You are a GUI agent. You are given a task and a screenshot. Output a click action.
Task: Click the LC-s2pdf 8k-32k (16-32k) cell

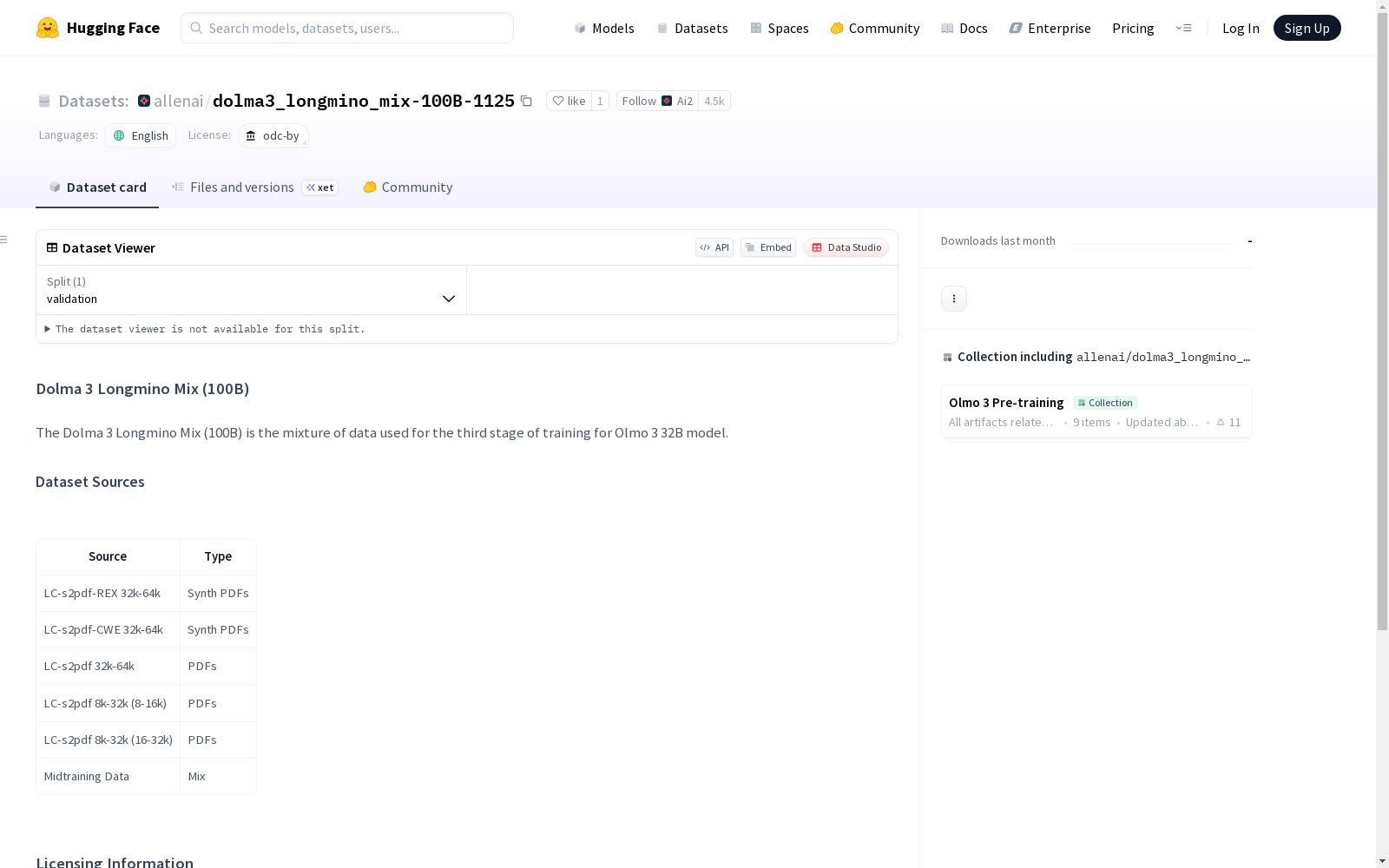tap(108, 740)
